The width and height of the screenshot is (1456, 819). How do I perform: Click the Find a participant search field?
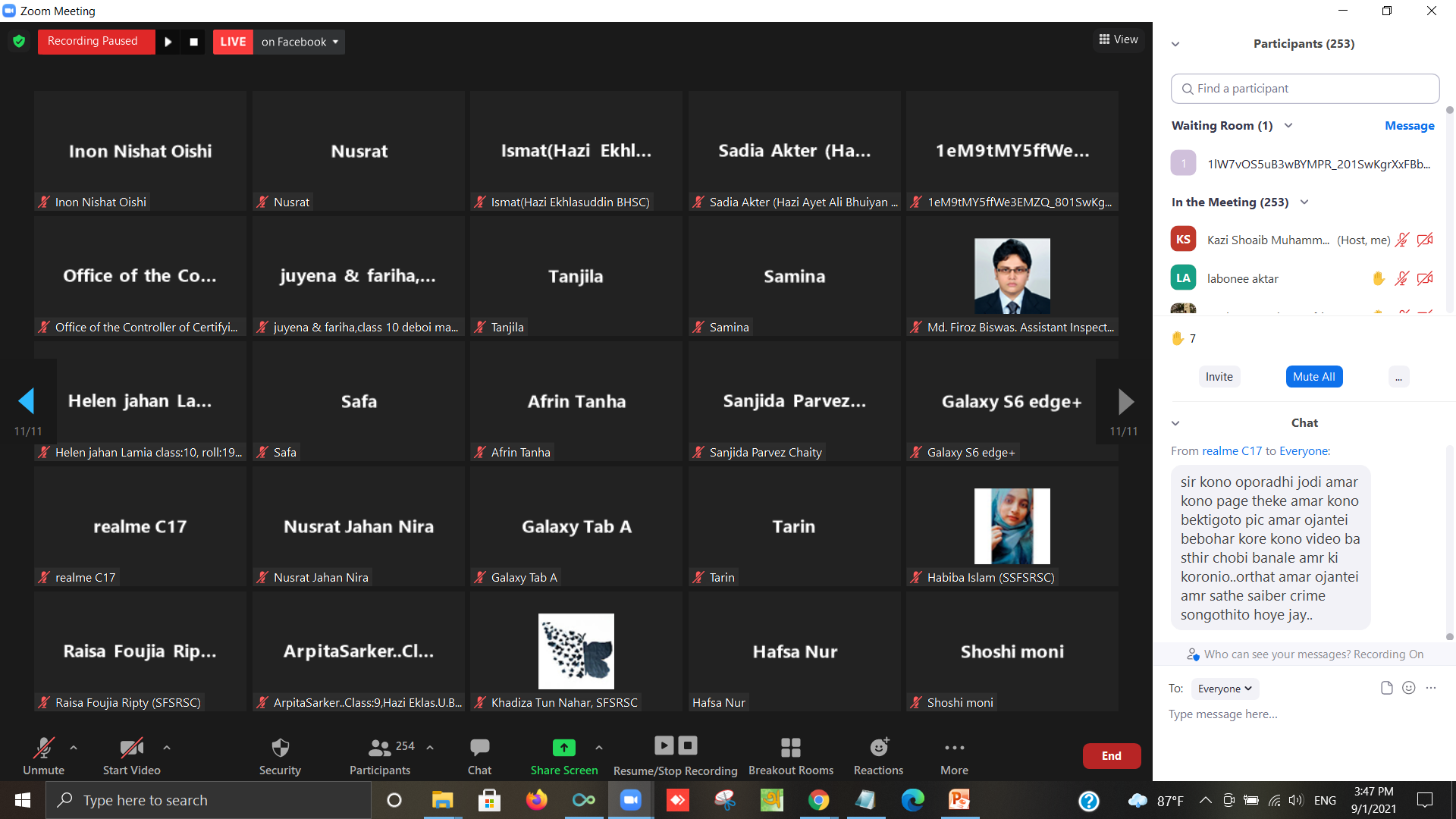tap(1305, 89)
